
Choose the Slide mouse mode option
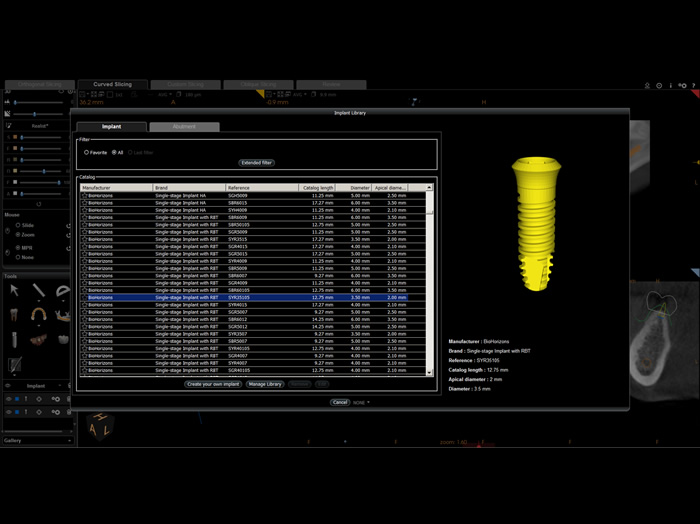click(18, 225)
